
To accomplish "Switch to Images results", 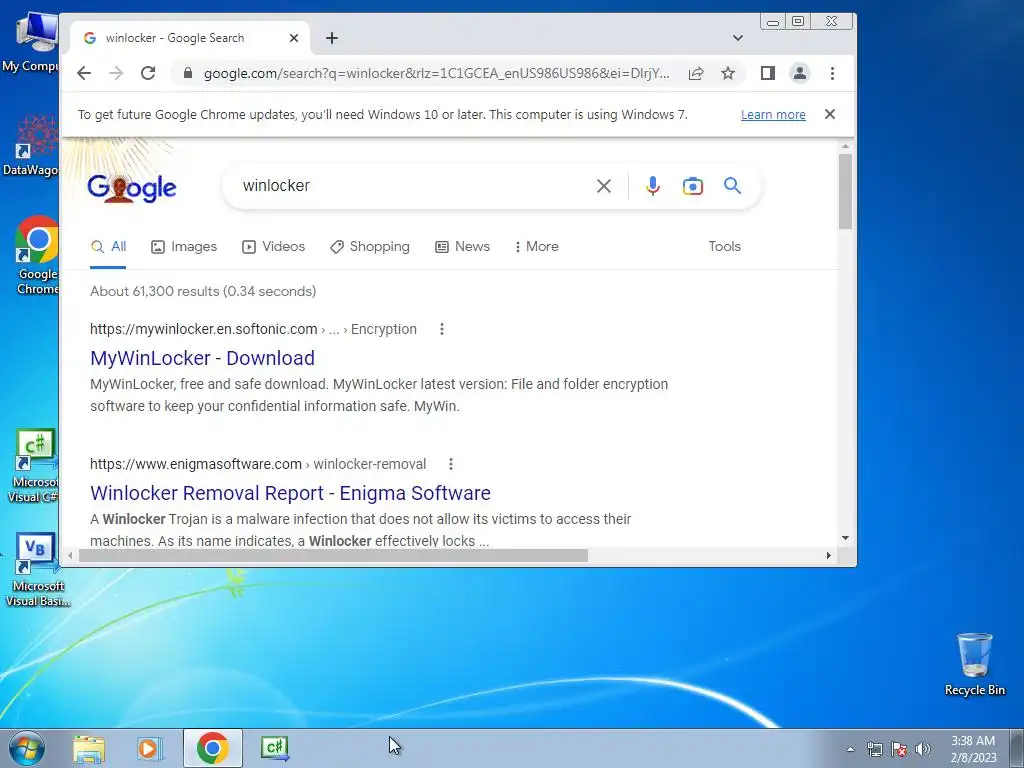I will (x=184, y=247).
